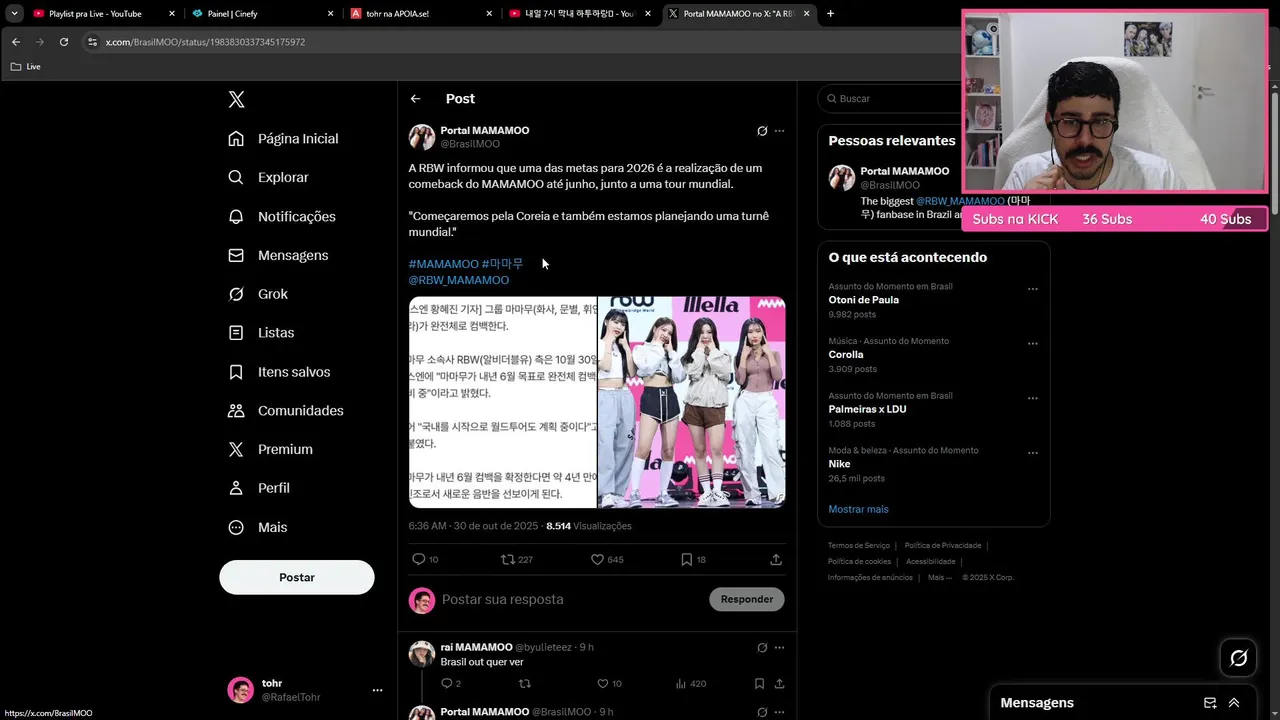Open options for Corolla trend
The width and height of the screenshot is (1280, 720).
tap(1033, 344)
